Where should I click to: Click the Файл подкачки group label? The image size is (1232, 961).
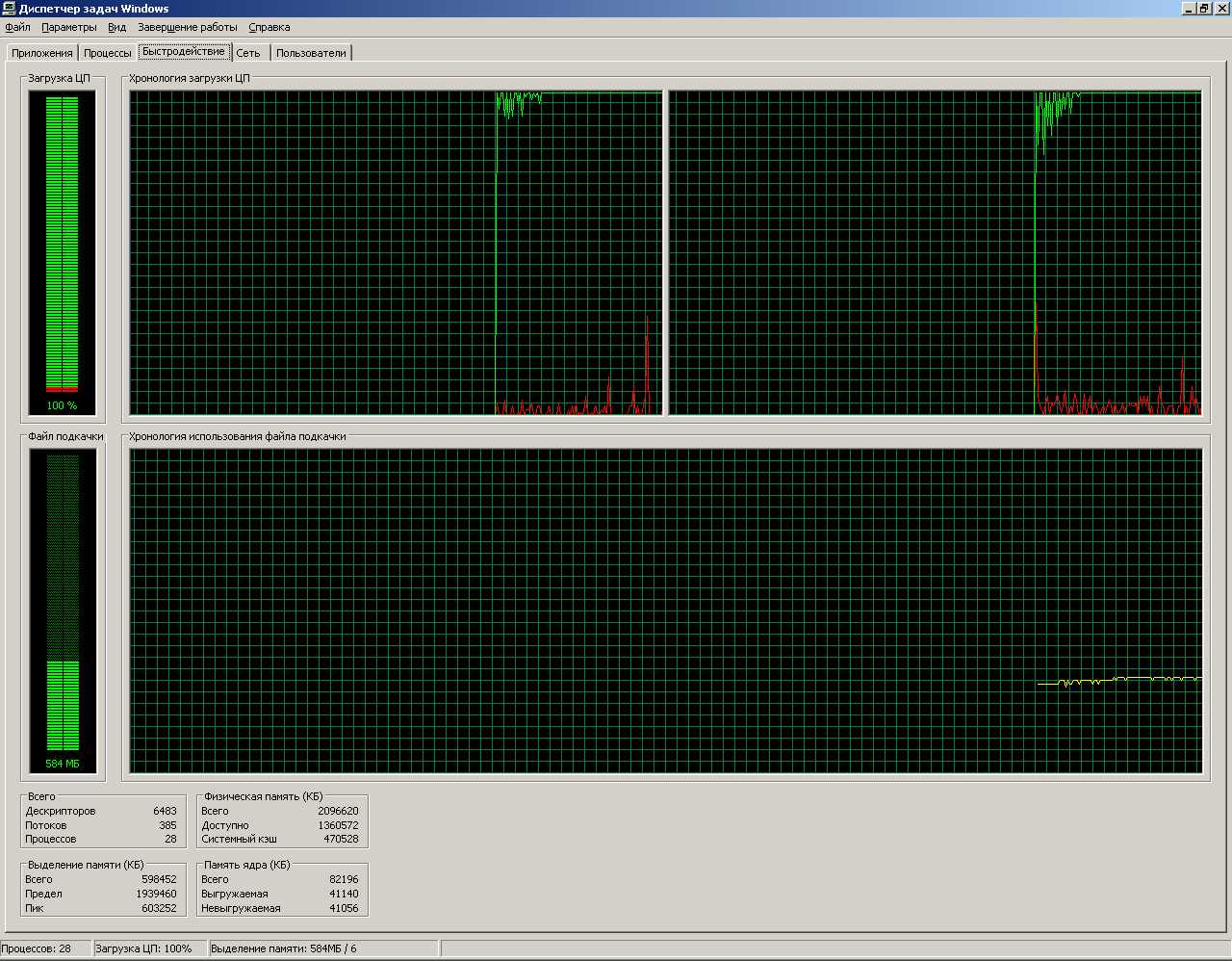click(65, 436)
